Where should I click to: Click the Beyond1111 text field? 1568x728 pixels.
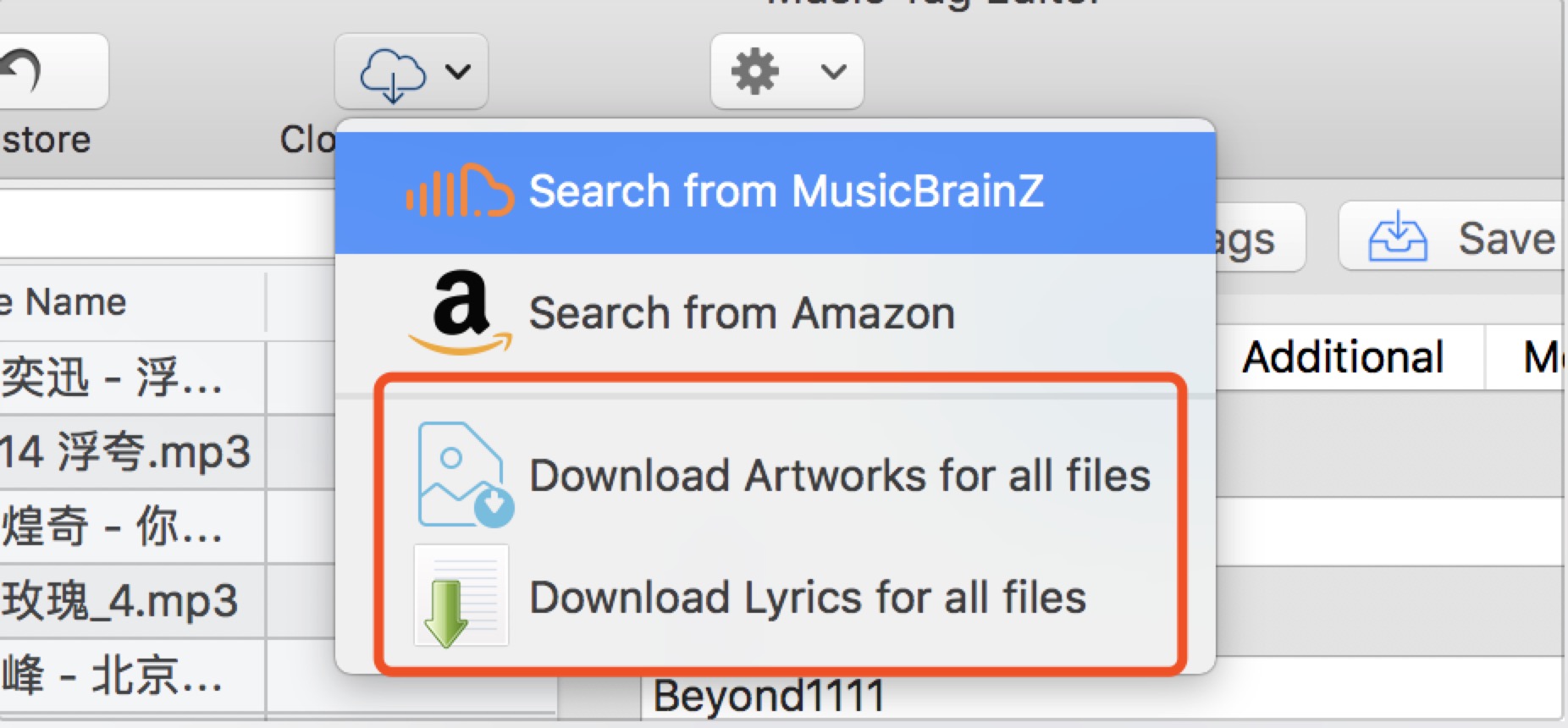[x=1101, y=696]
